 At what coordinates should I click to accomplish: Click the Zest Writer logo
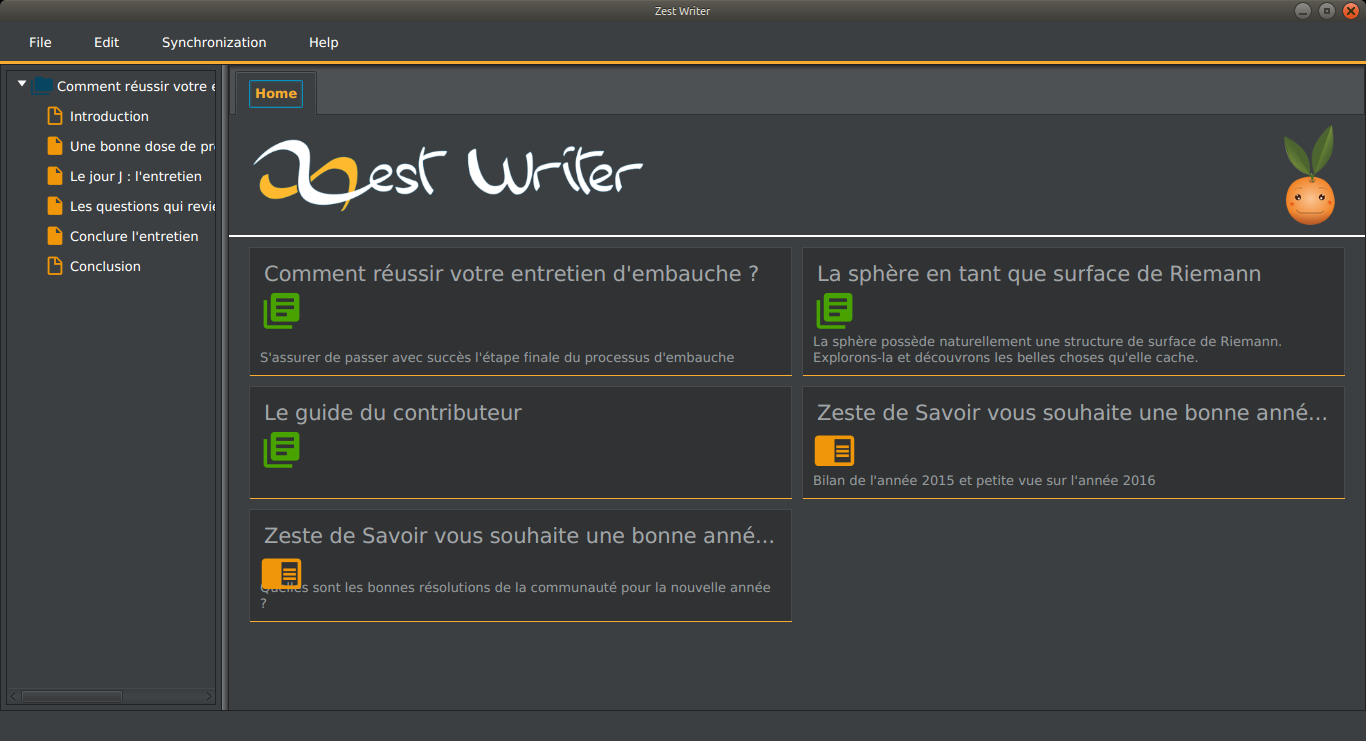[x=447, y=175]
